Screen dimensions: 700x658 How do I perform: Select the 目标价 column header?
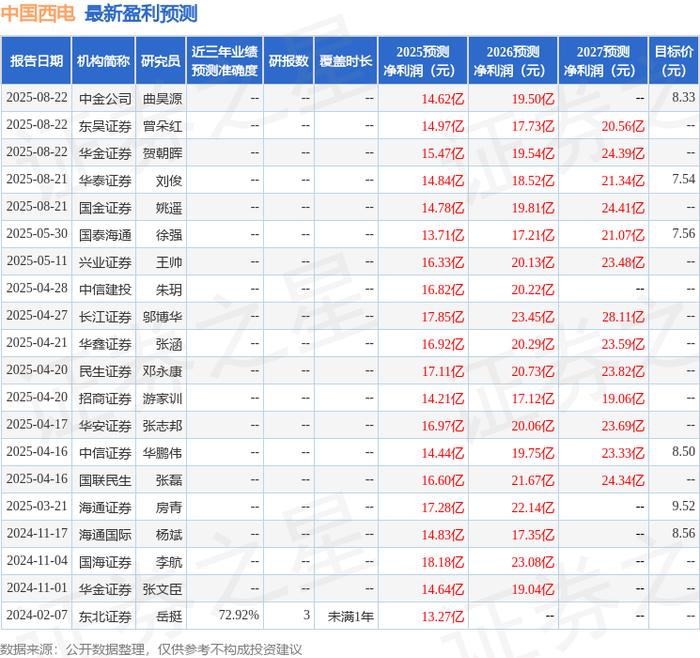674,61
